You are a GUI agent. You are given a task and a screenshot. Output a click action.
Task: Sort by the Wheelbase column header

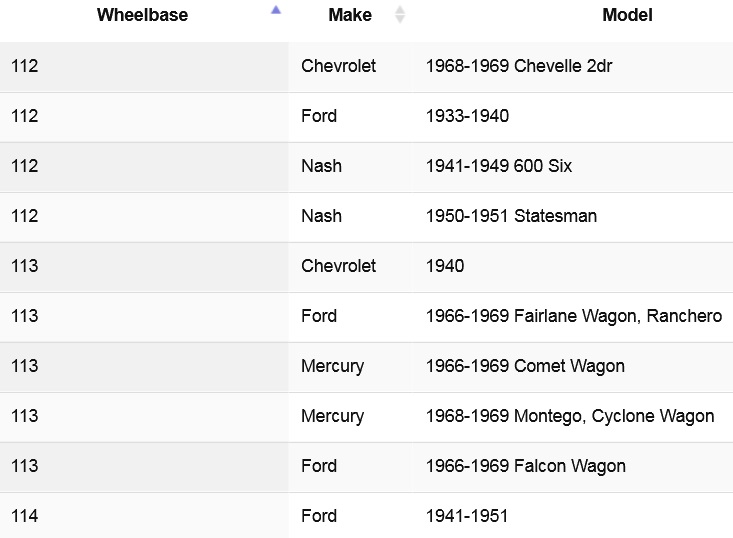[x=144, y=15]
